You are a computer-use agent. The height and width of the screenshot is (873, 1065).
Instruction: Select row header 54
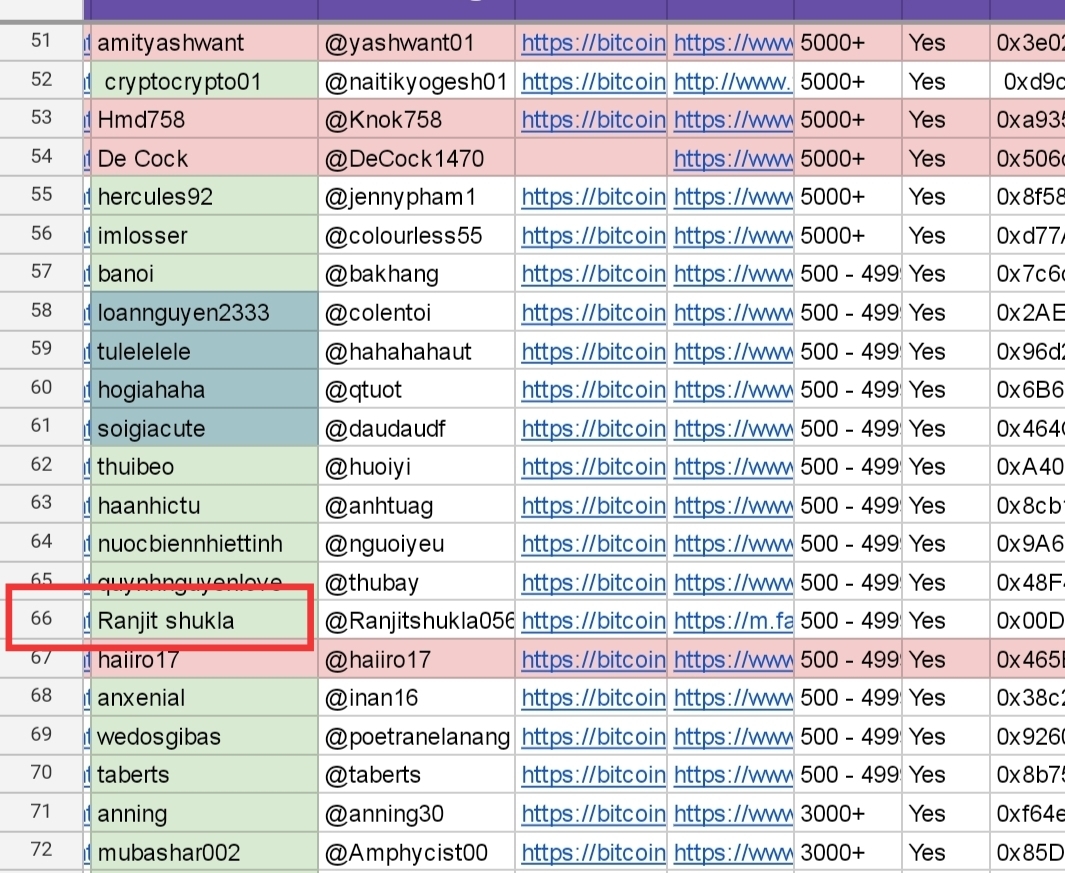[41, 157]
